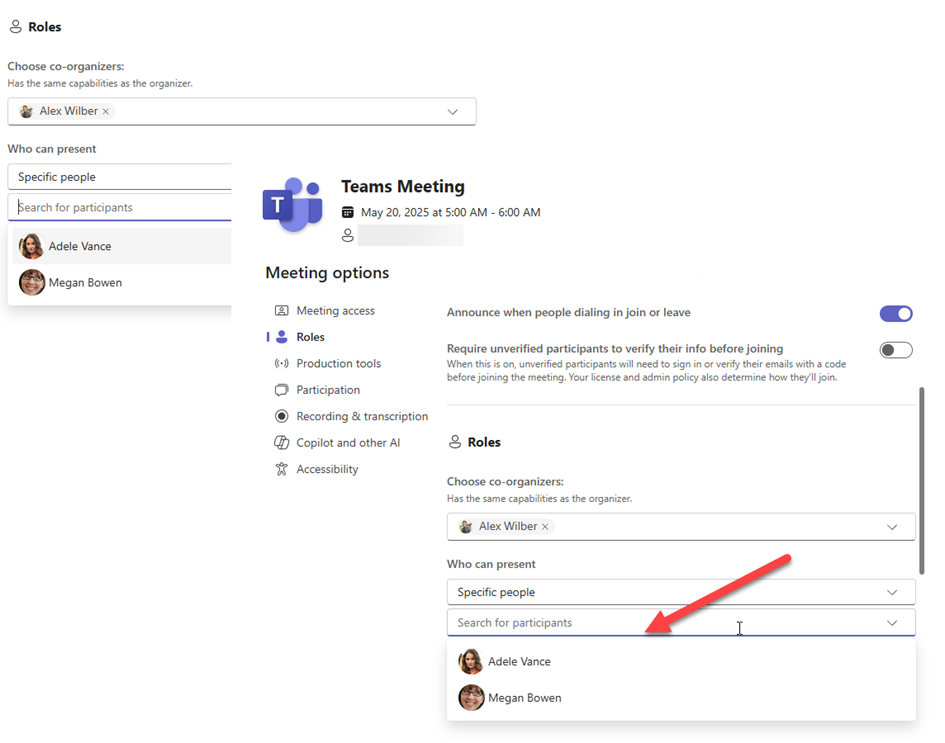
Task: Click the calendar icon beside meeting date
Action: pos(348,212)
